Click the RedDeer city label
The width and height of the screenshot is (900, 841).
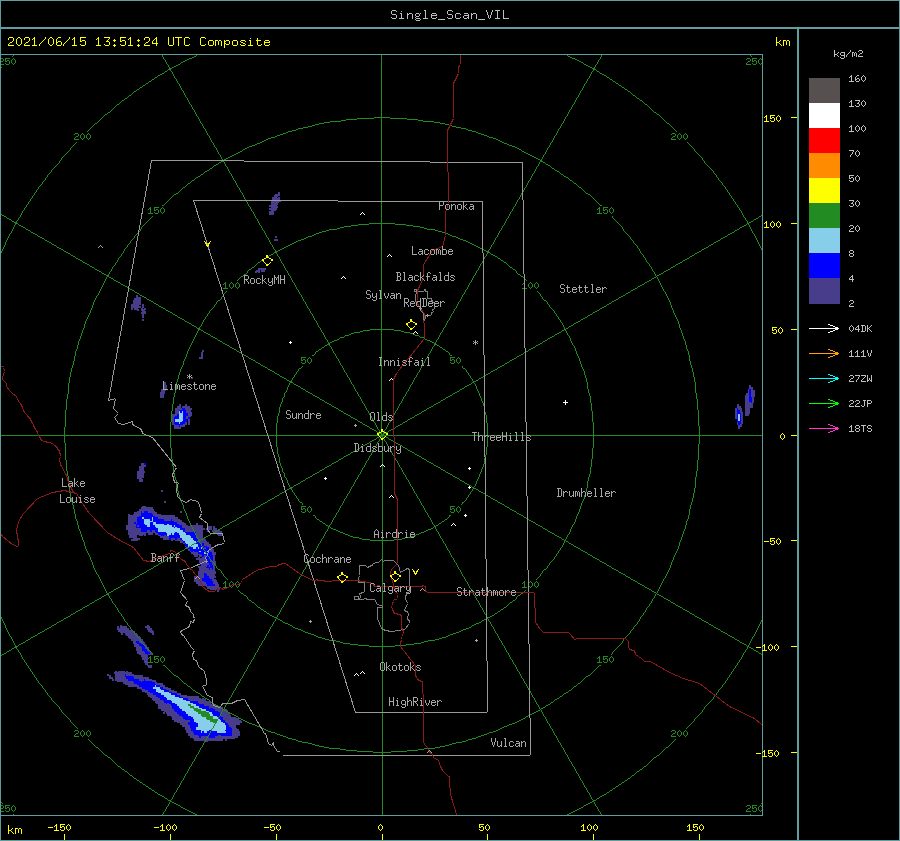tap(424, 303)
